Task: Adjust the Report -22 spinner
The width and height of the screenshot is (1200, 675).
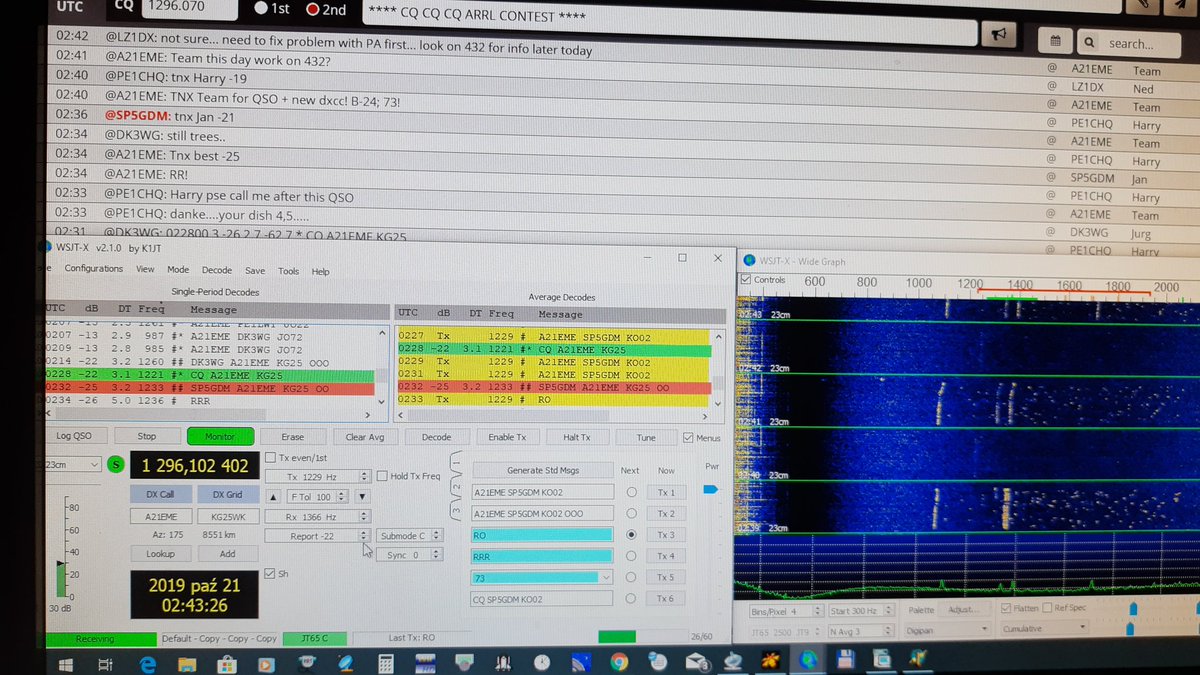Action: pyautogui.click(x=364, y=536)
